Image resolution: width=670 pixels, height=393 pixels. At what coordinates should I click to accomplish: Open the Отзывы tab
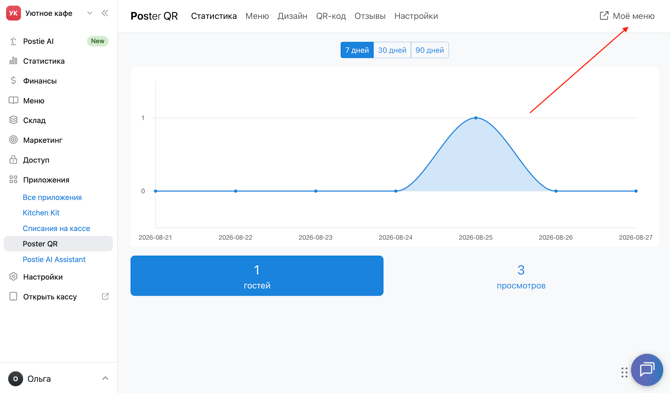tap(370, 16)
